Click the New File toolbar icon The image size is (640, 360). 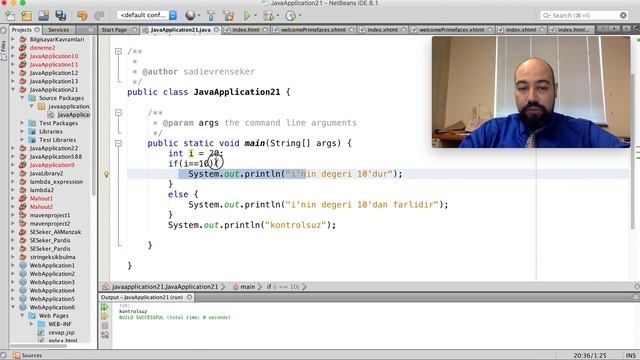point(10,16)
